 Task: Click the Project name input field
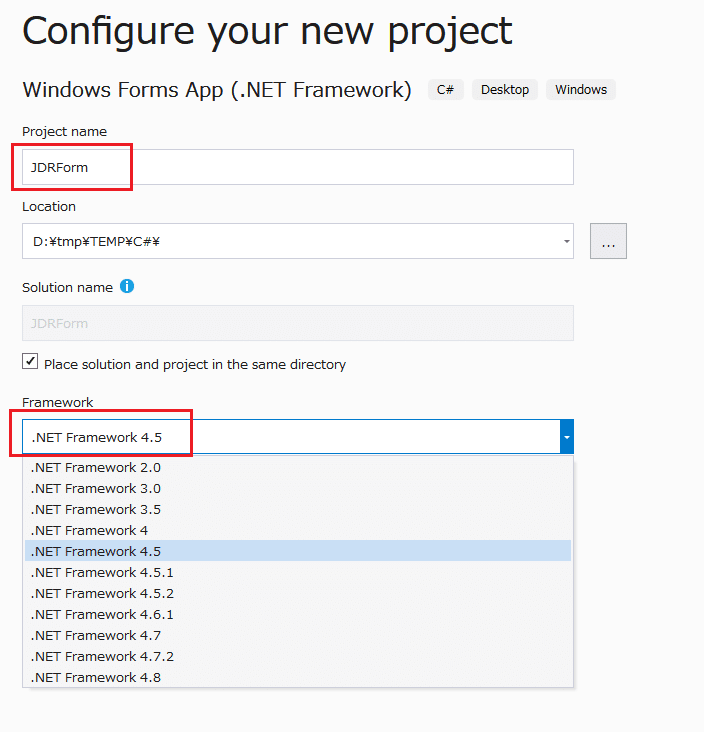pos(297,167)
